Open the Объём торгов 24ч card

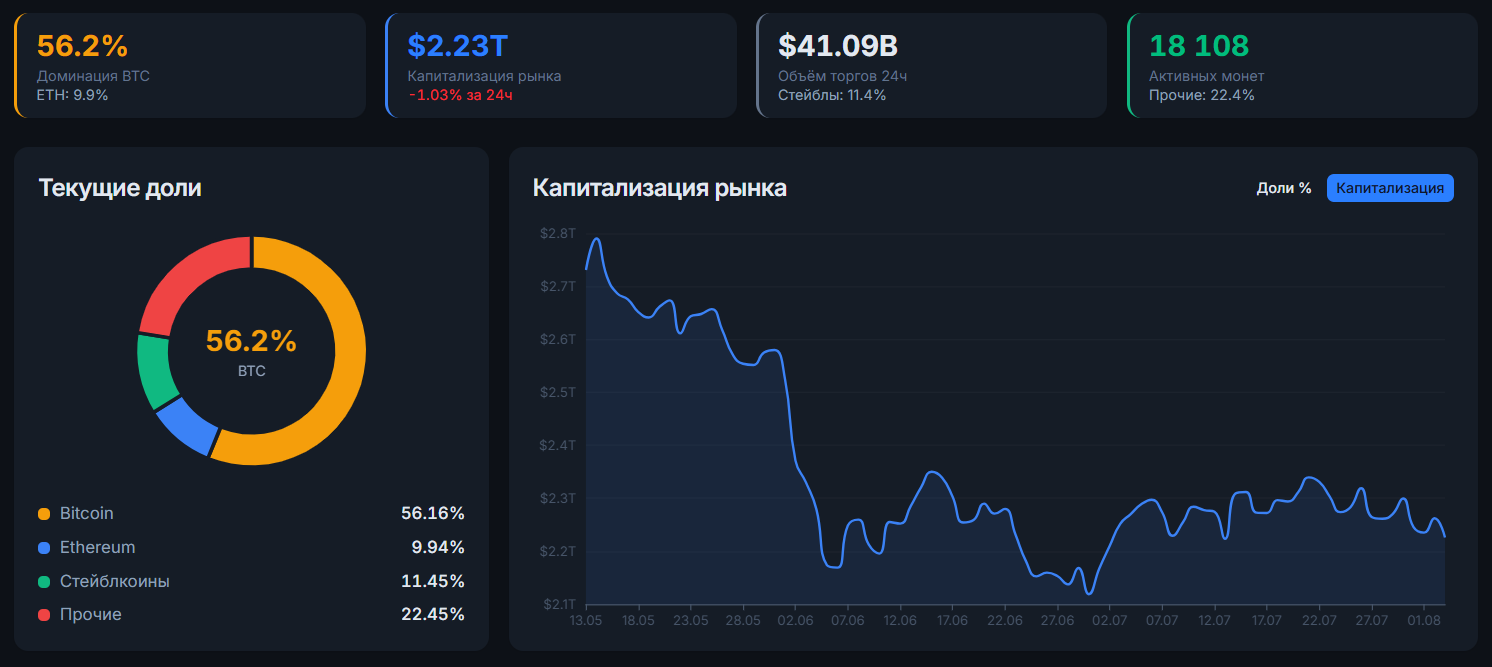(x=932, y=65)
